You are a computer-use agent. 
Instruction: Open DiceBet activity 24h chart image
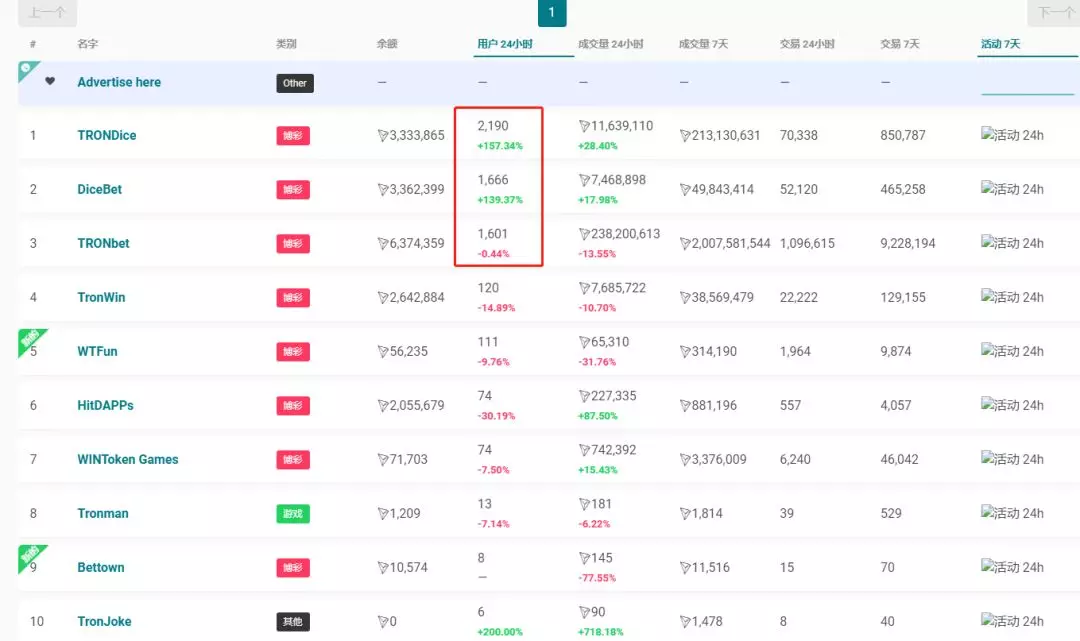[1012, 189]
